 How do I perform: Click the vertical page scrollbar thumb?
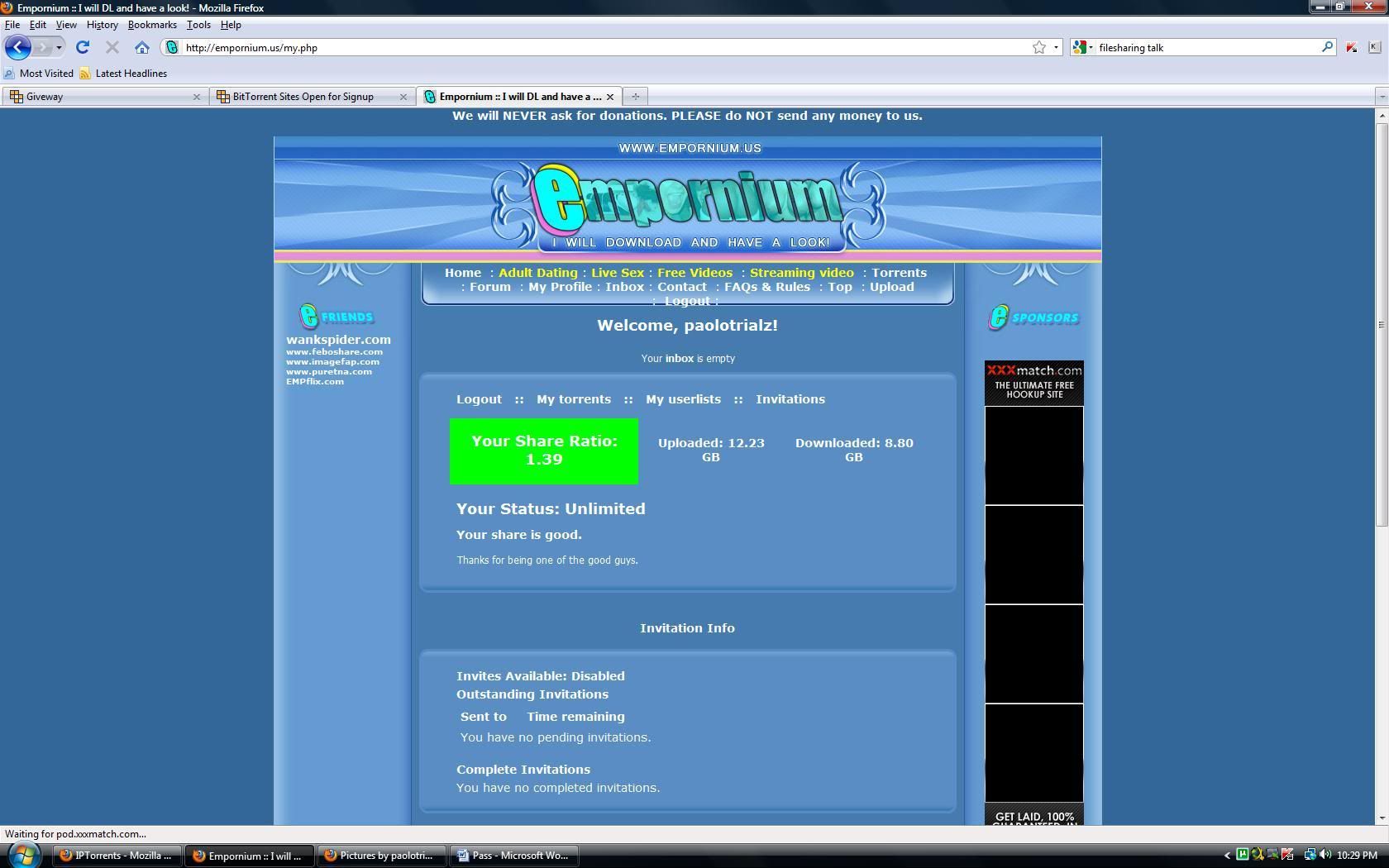tap(1382, 325)
